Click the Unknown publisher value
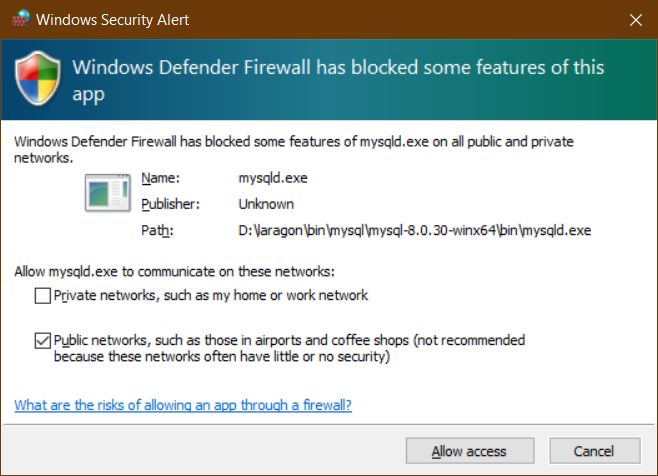Image resolution: width=658 pixels, height=476 pixels. click(x=266, y=204)
